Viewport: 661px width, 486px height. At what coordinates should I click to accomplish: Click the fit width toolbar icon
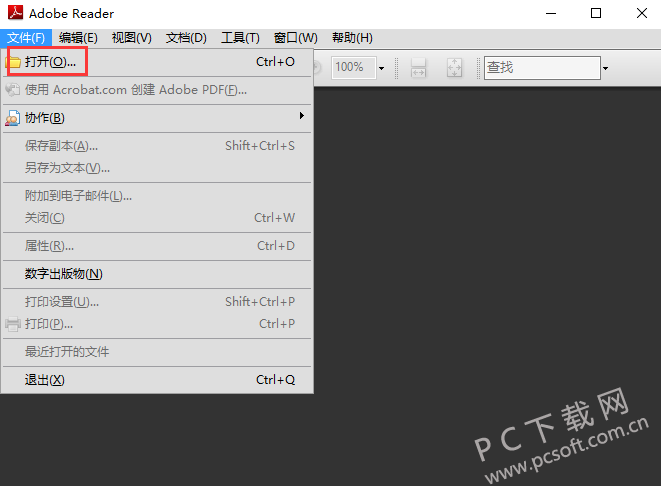pos(418,68)
